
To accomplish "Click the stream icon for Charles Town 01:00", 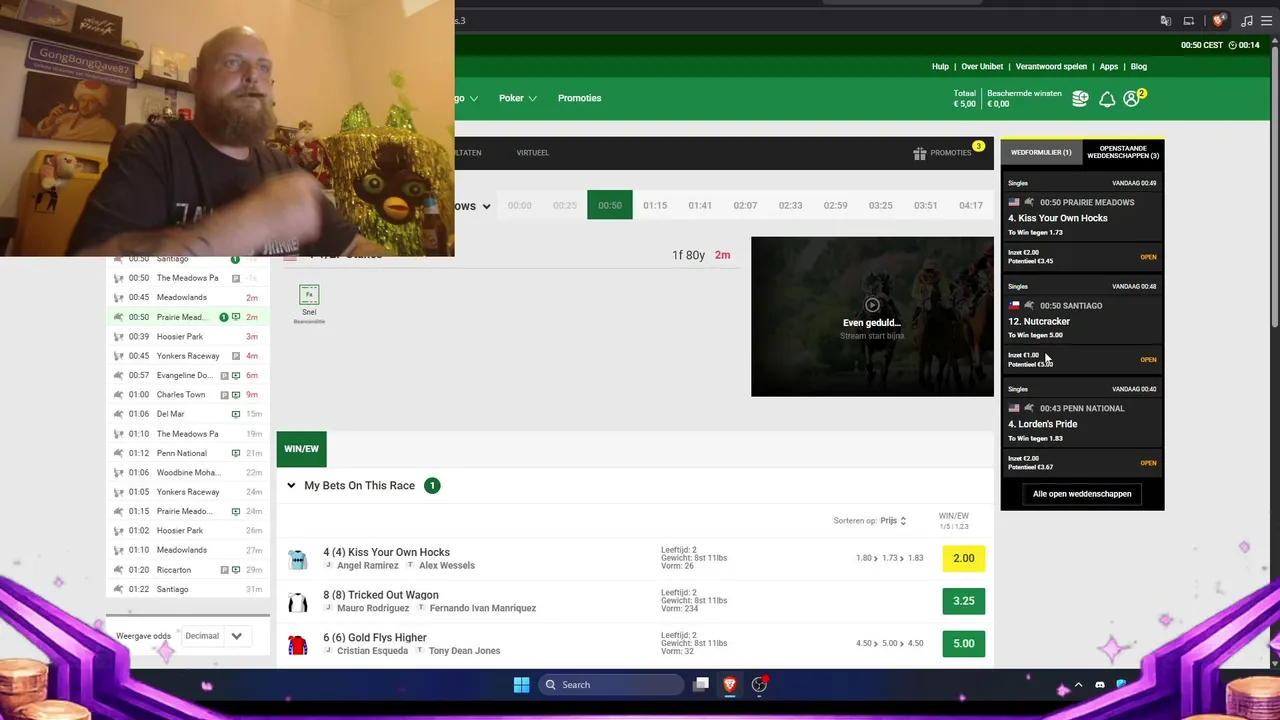I will click(x=236, y=395).
